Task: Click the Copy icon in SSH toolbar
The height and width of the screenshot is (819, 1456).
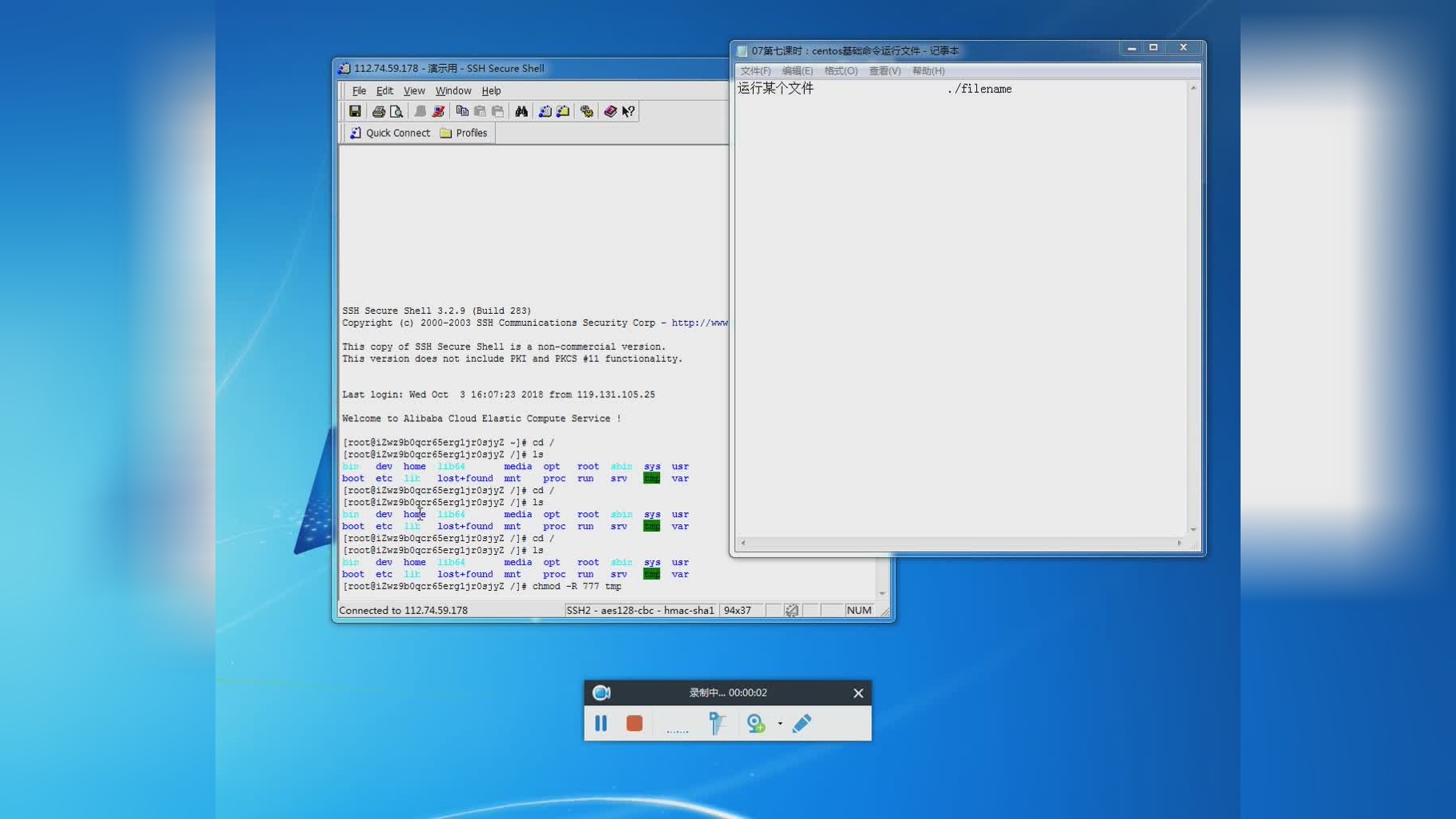Action: tap(462, 111)
